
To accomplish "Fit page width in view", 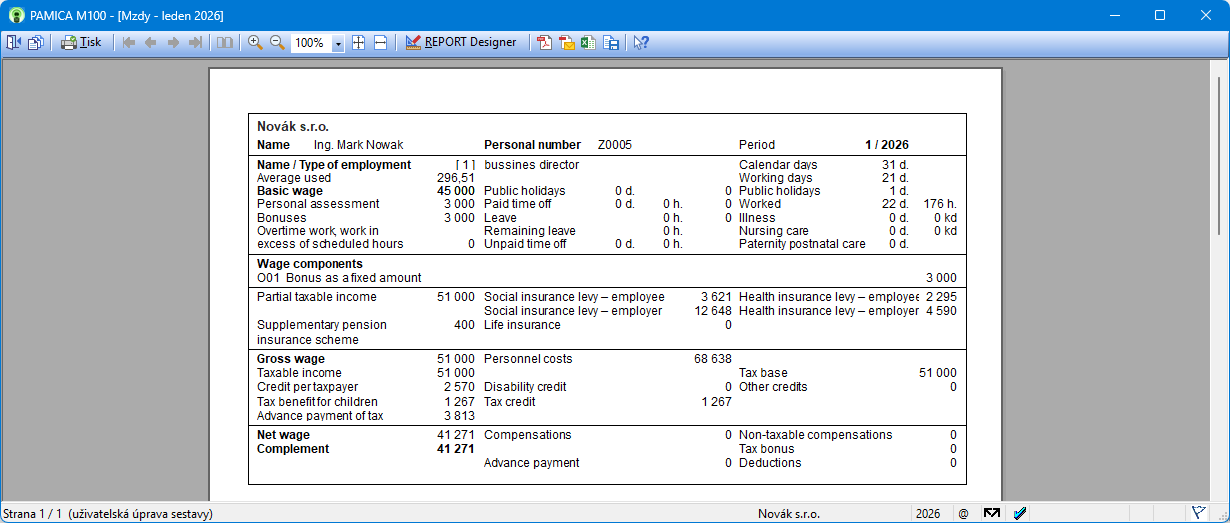I will coord(380,43).
